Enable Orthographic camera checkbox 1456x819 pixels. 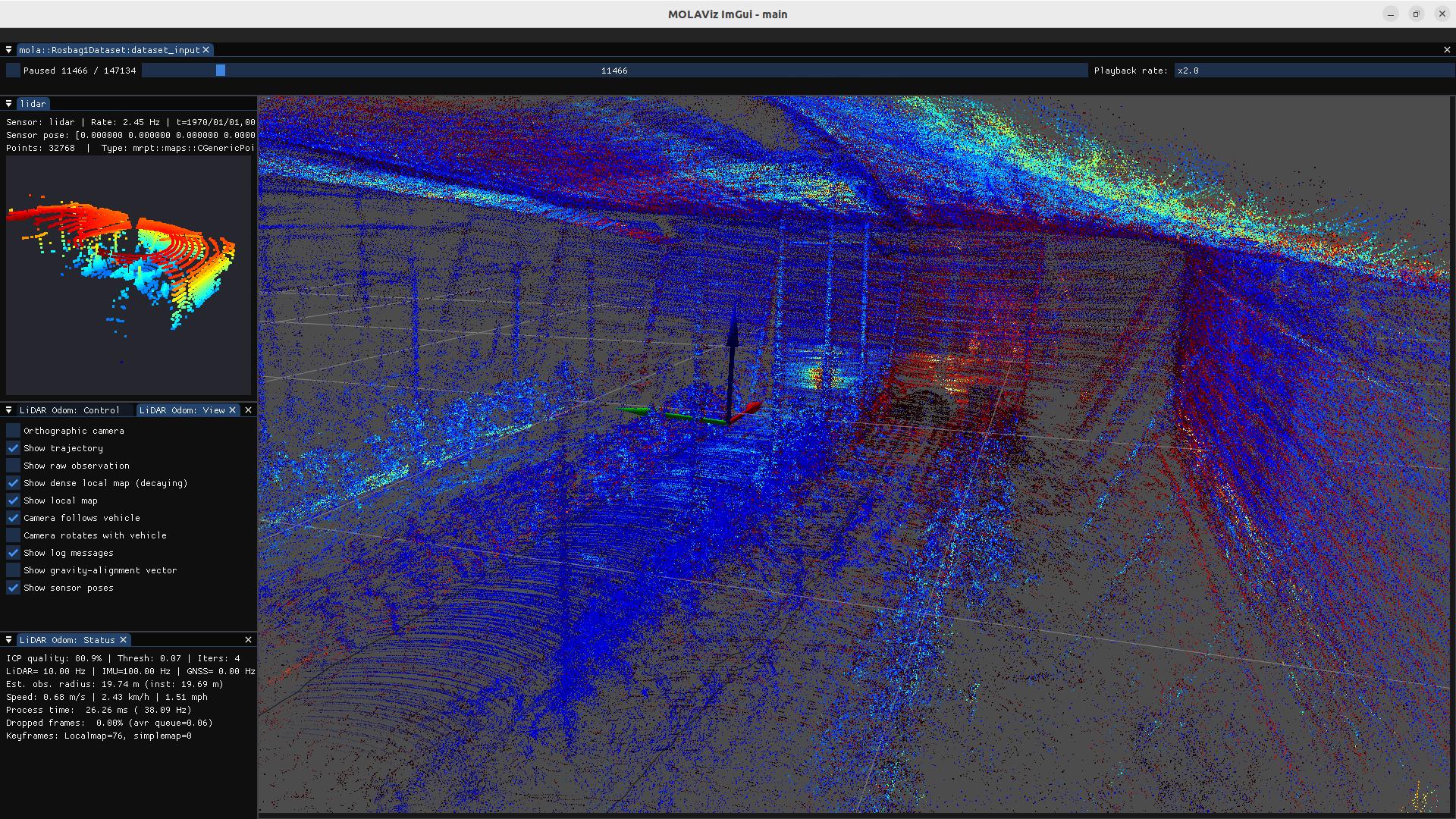point(13,431)
